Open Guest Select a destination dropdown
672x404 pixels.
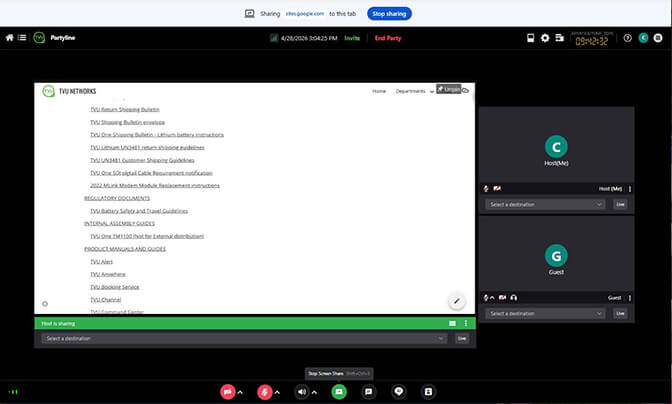[545, 314]
